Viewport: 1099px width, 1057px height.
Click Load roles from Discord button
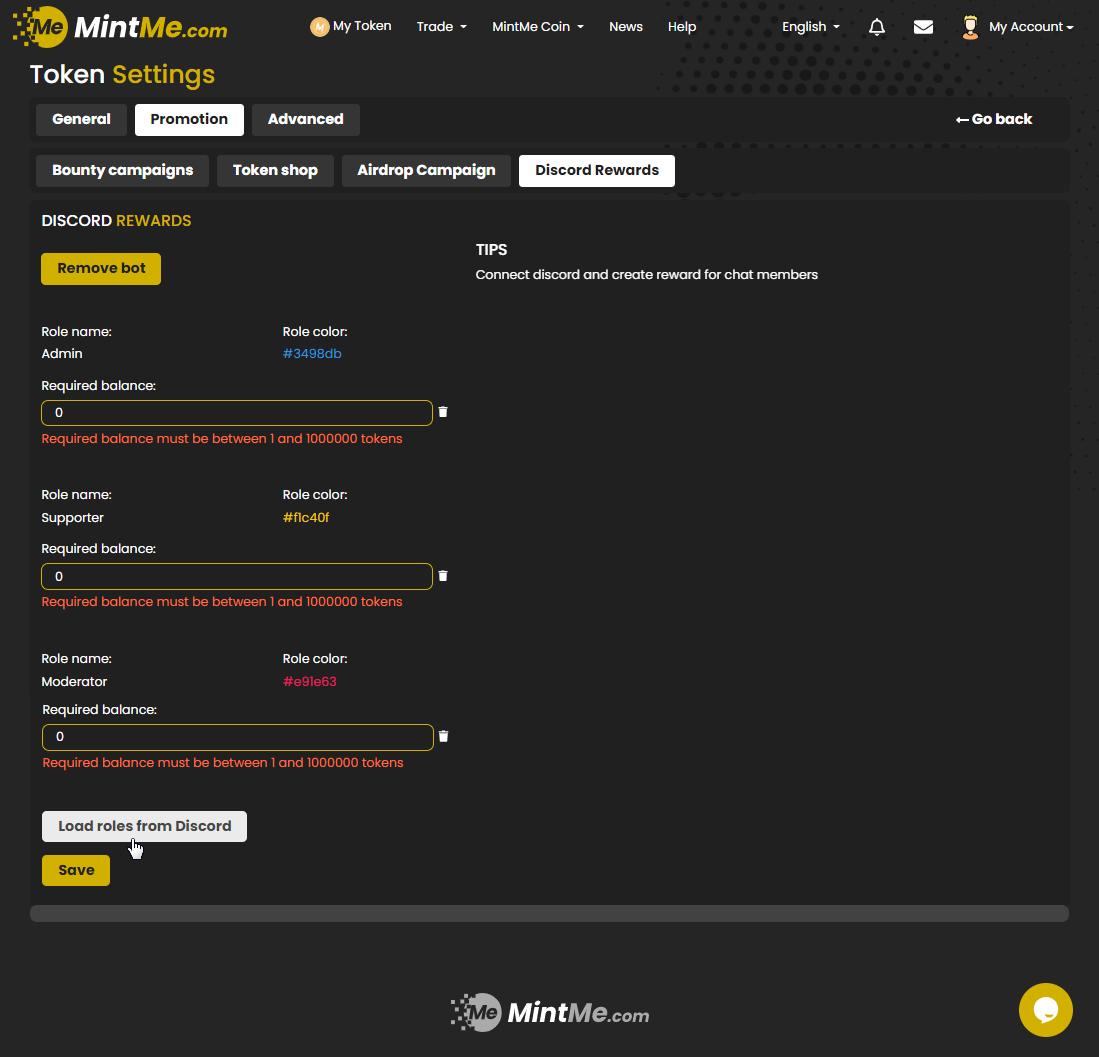[x=144, y=826]
